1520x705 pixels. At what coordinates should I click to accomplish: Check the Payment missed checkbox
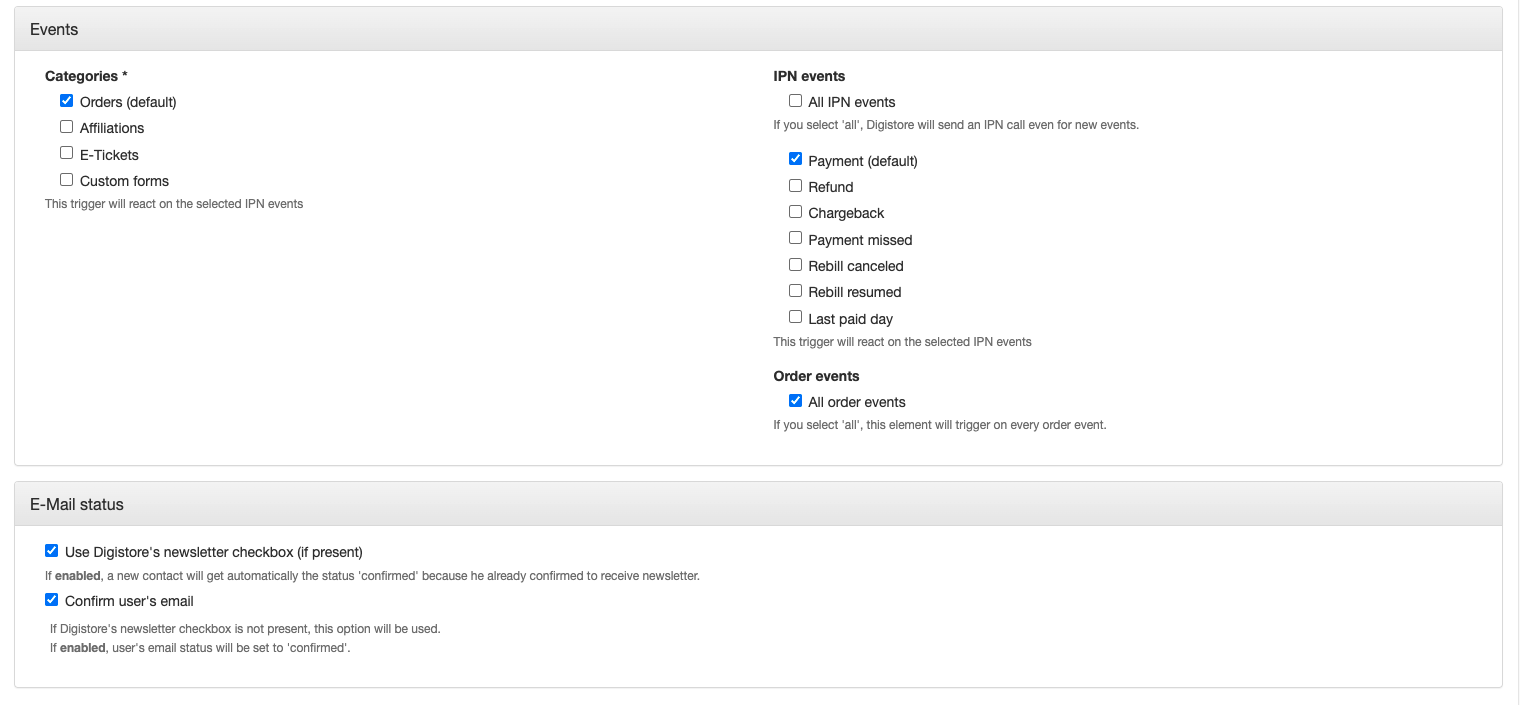796,238
